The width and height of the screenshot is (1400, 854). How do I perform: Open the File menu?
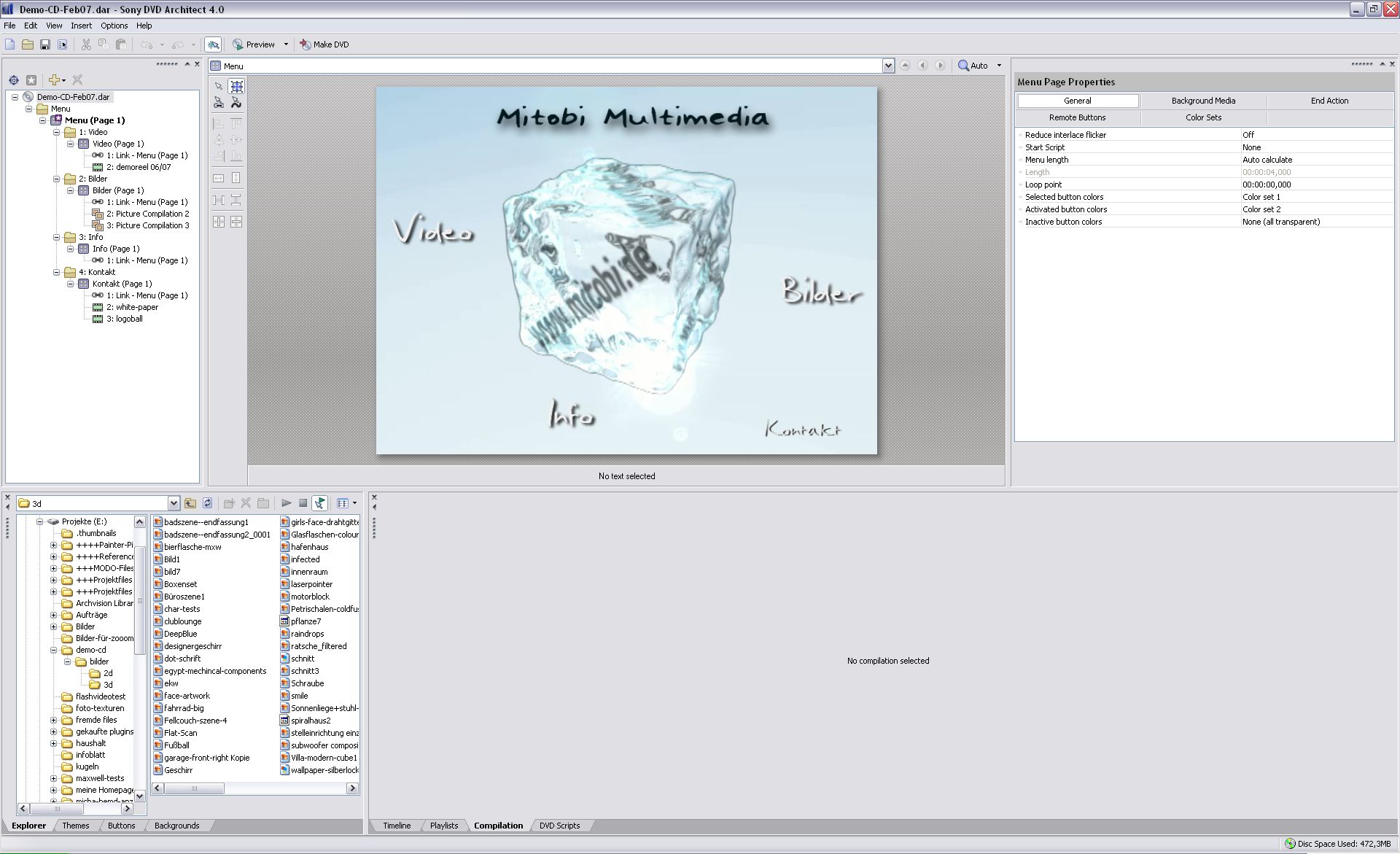pos(9,26)
